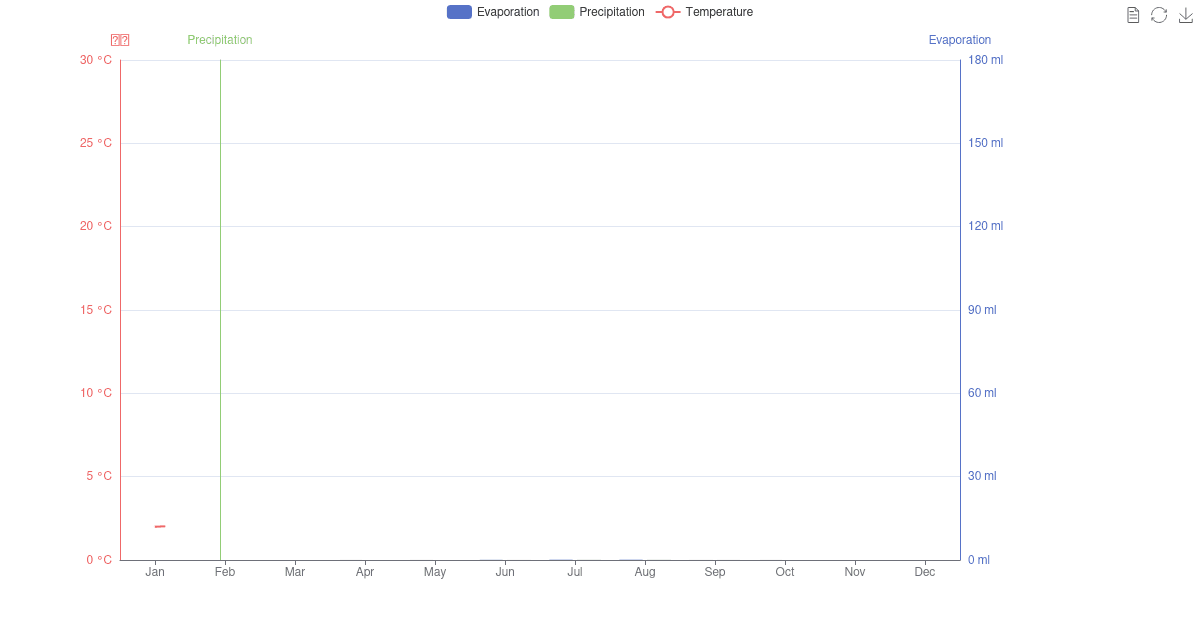The width and height of the screenshot is (1200, 630).
Task: Click the Precipitation axis title
Action: 219,39
